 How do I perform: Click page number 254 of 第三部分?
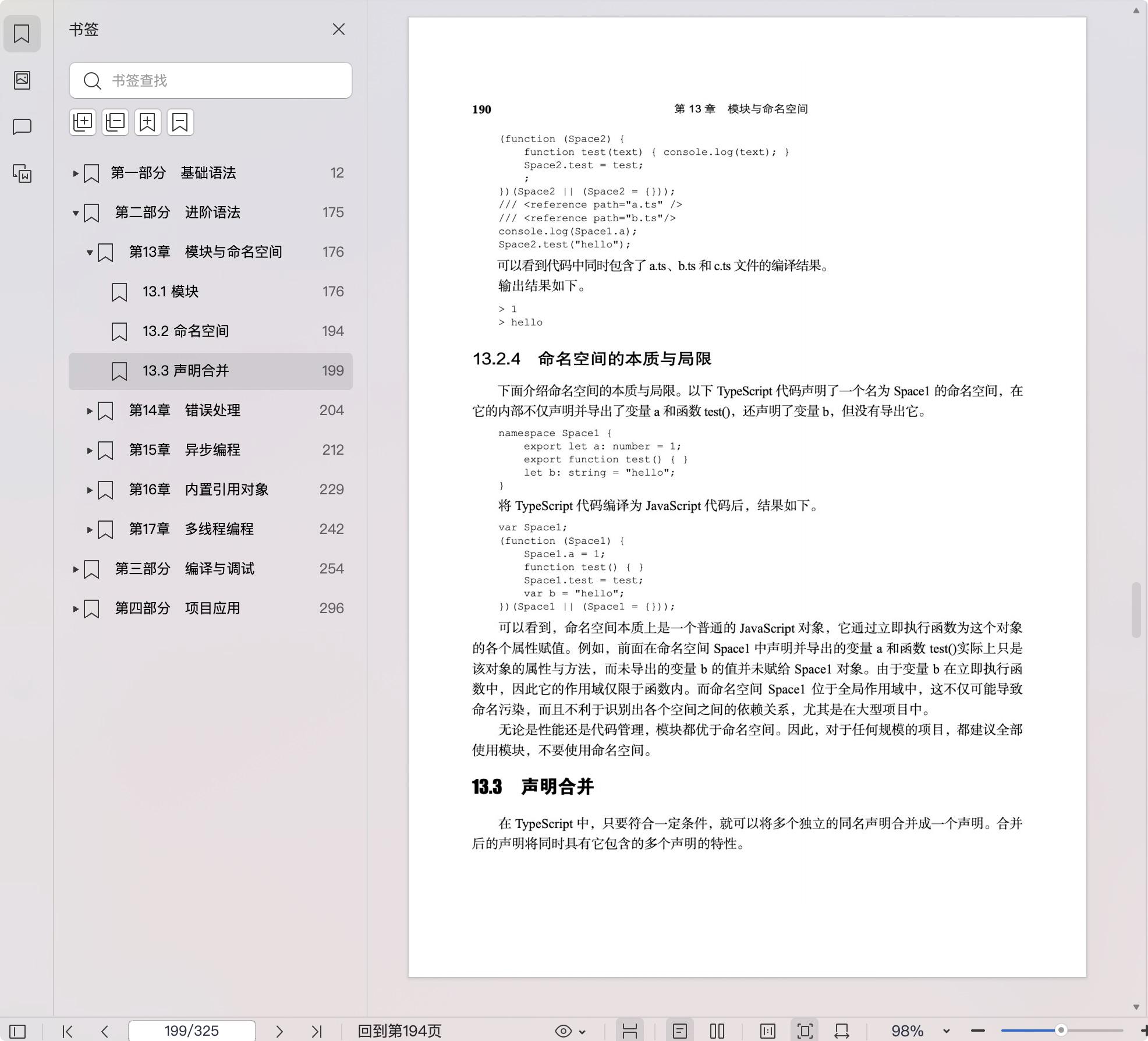click(331, 569)
